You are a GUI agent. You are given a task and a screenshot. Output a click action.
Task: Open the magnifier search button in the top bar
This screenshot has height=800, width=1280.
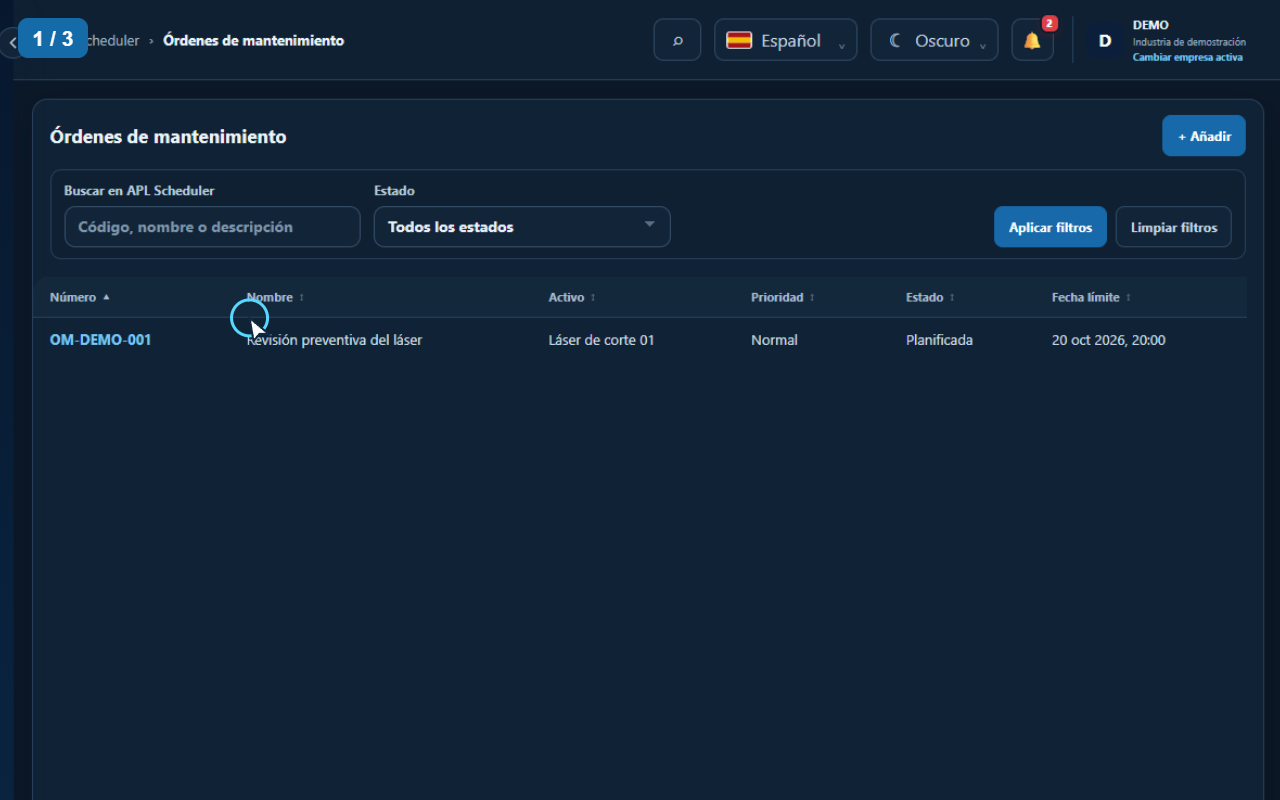(x=677, y=40)
